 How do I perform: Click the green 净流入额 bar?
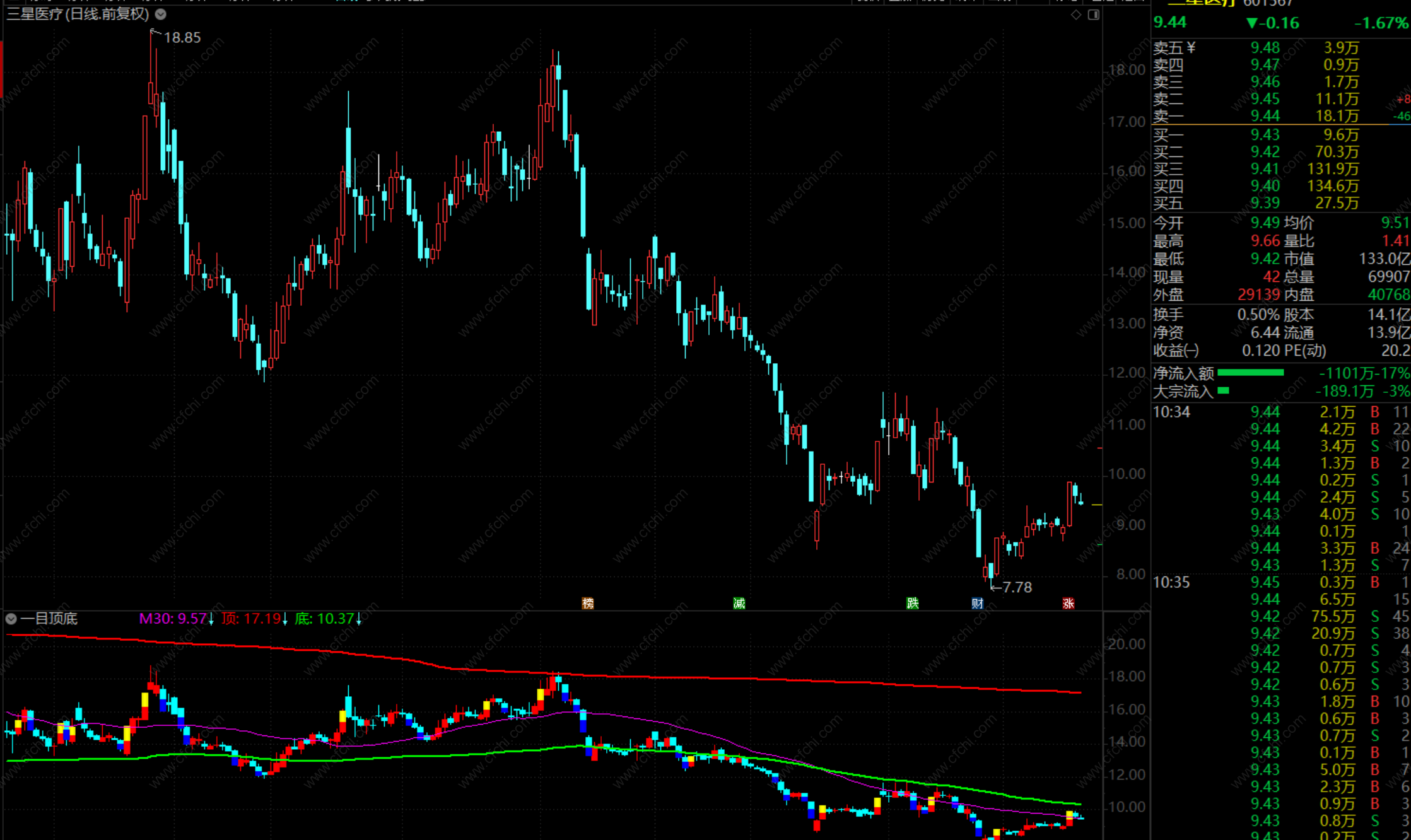[1250, 373]
